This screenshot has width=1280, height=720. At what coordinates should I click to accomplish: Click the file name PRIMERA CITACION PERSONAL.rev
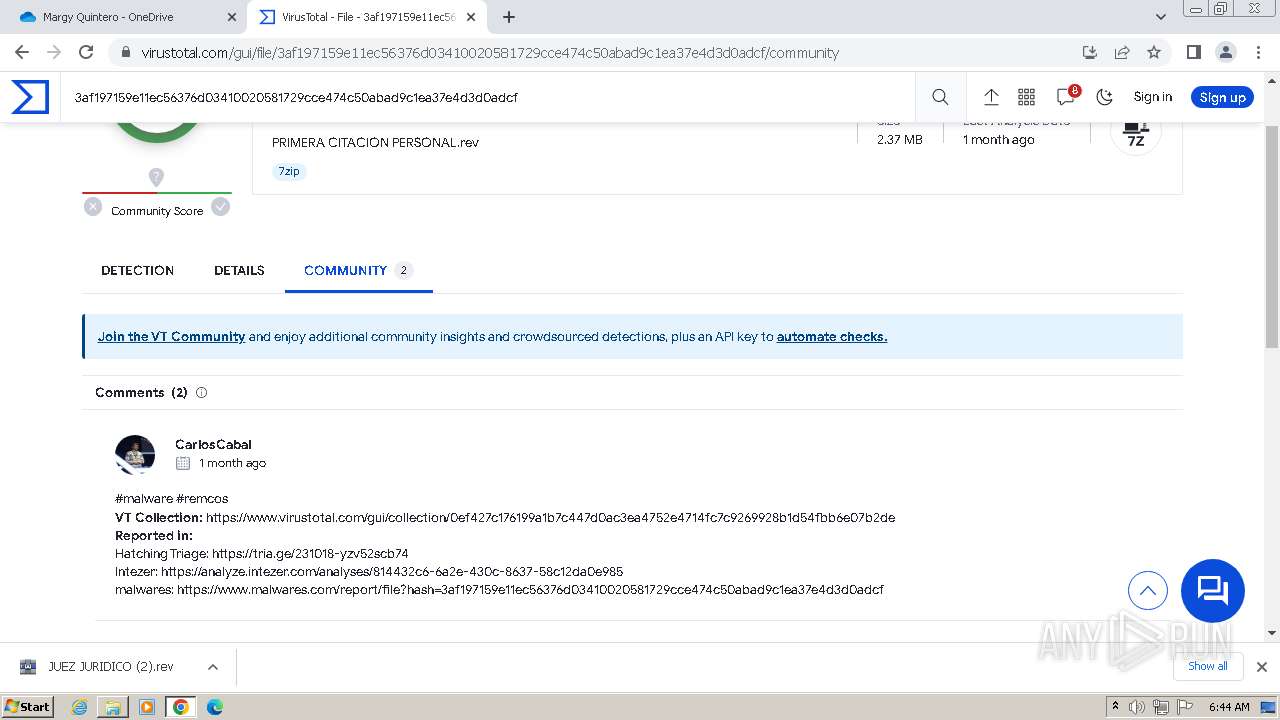375,142
